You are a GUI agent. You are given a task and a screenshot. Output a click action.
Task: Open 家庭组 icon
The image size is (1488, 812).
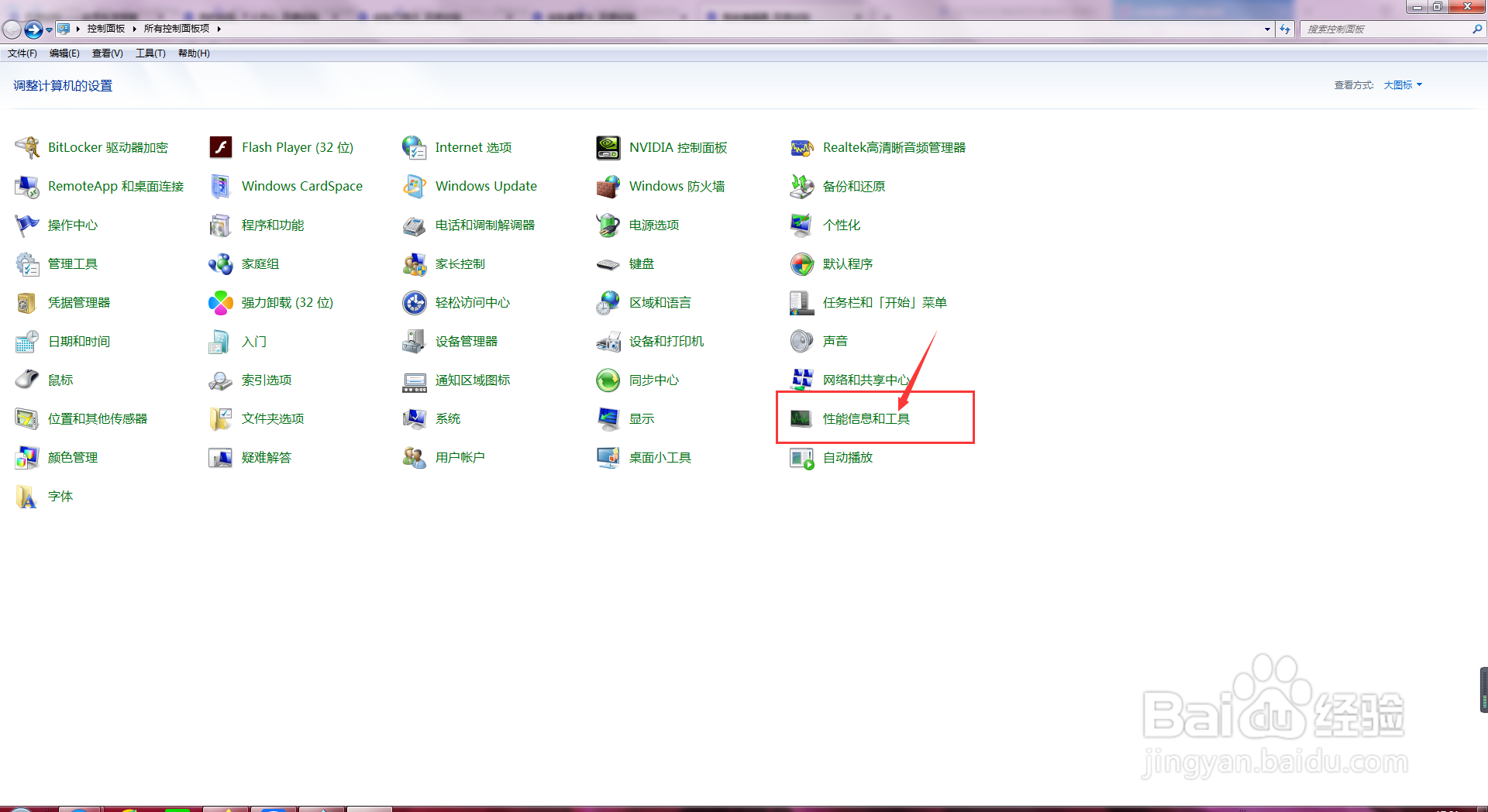pyautogui.click(x=221, y=263)
